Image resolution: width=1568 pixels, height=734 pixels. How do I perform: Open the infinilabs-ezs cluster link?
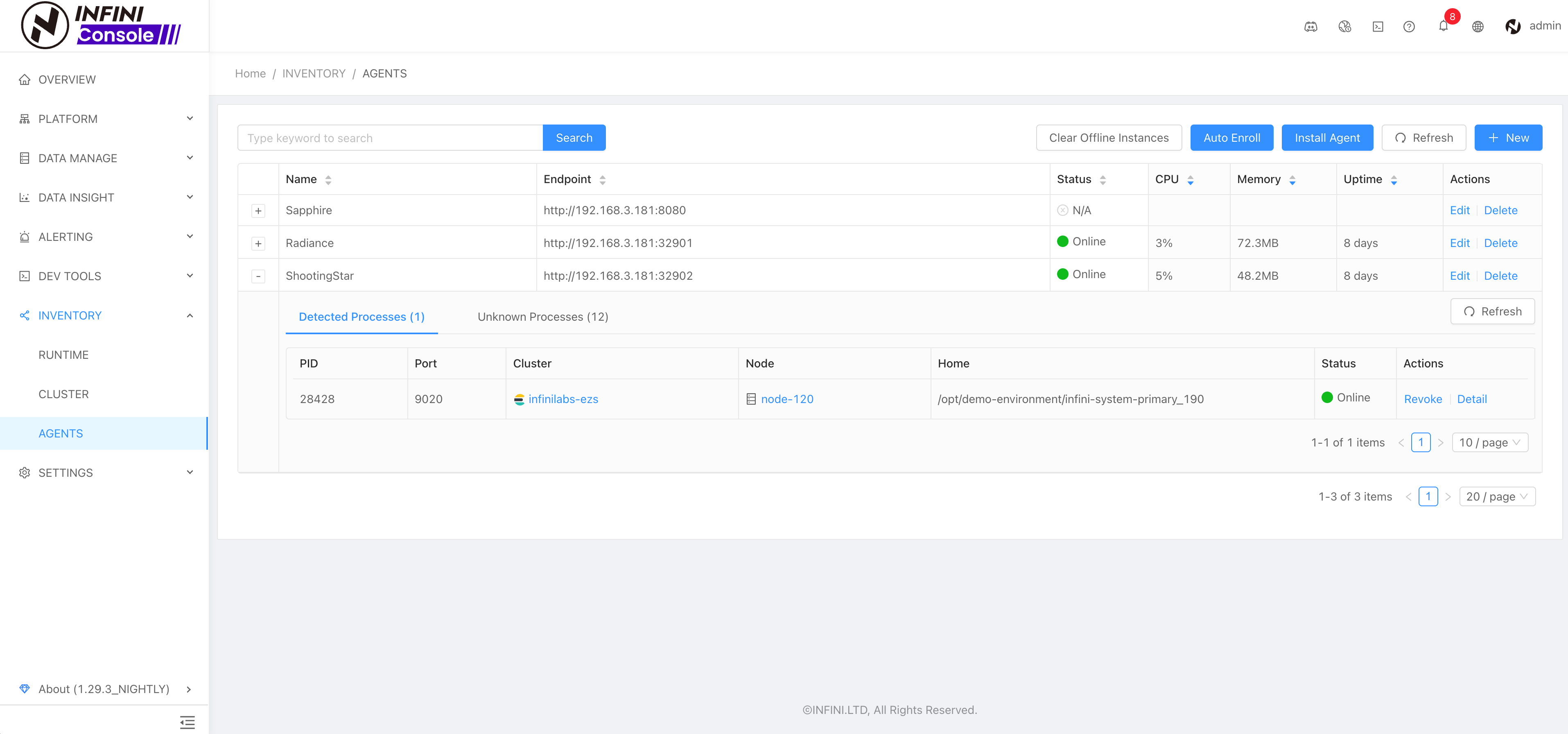tap(563, 399)
